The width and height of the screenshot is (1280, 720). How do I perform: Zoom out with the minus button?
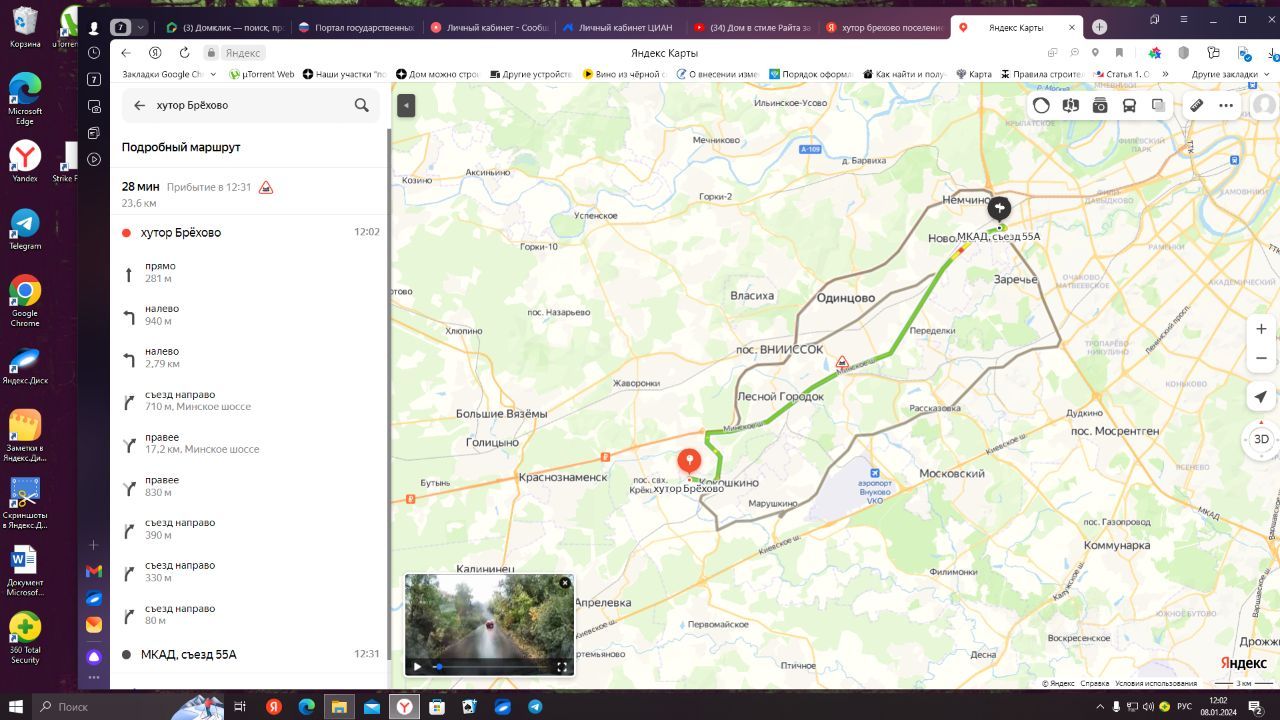click(1261, 358)
